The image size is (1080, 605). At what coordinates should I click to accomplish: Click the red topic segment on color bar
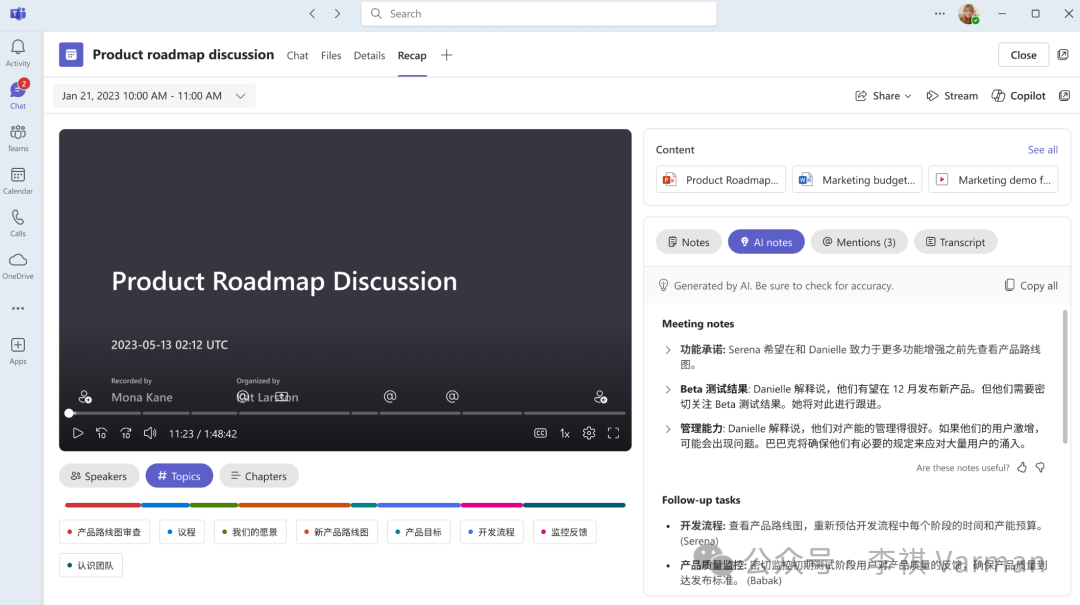coord(103,505)
